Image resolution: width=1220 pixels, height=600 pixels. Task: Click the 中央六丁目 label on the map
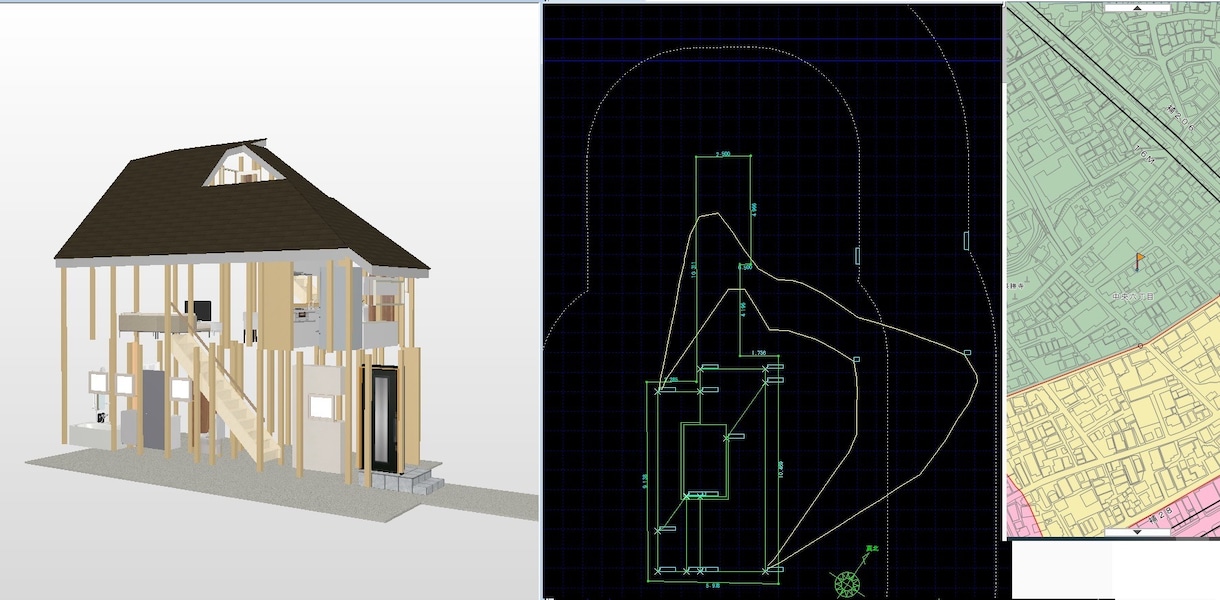coord(1134,298)
